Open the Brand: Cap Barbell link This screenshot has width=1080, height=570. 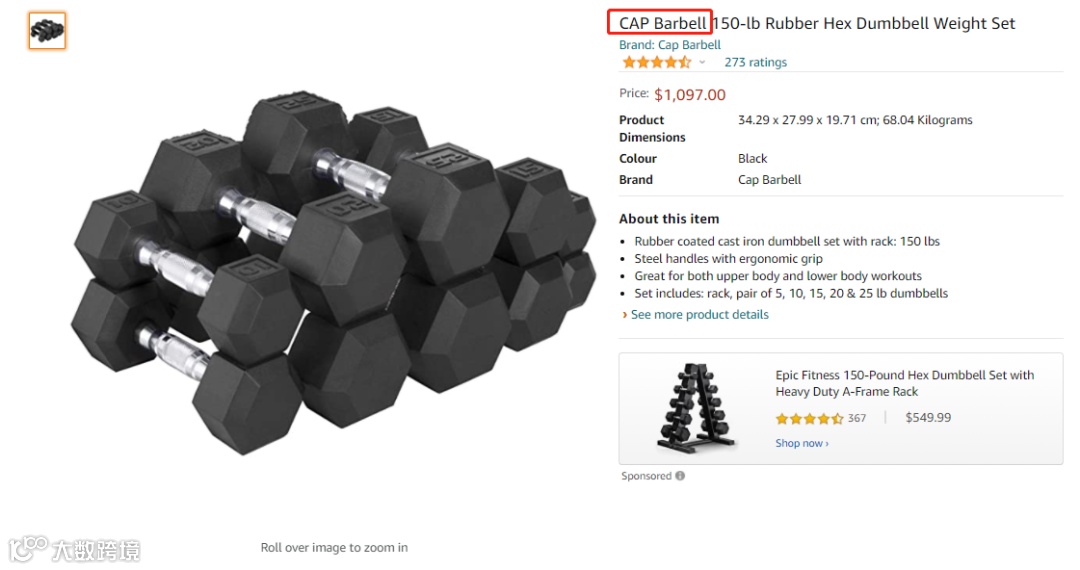[x=669, y=45]
